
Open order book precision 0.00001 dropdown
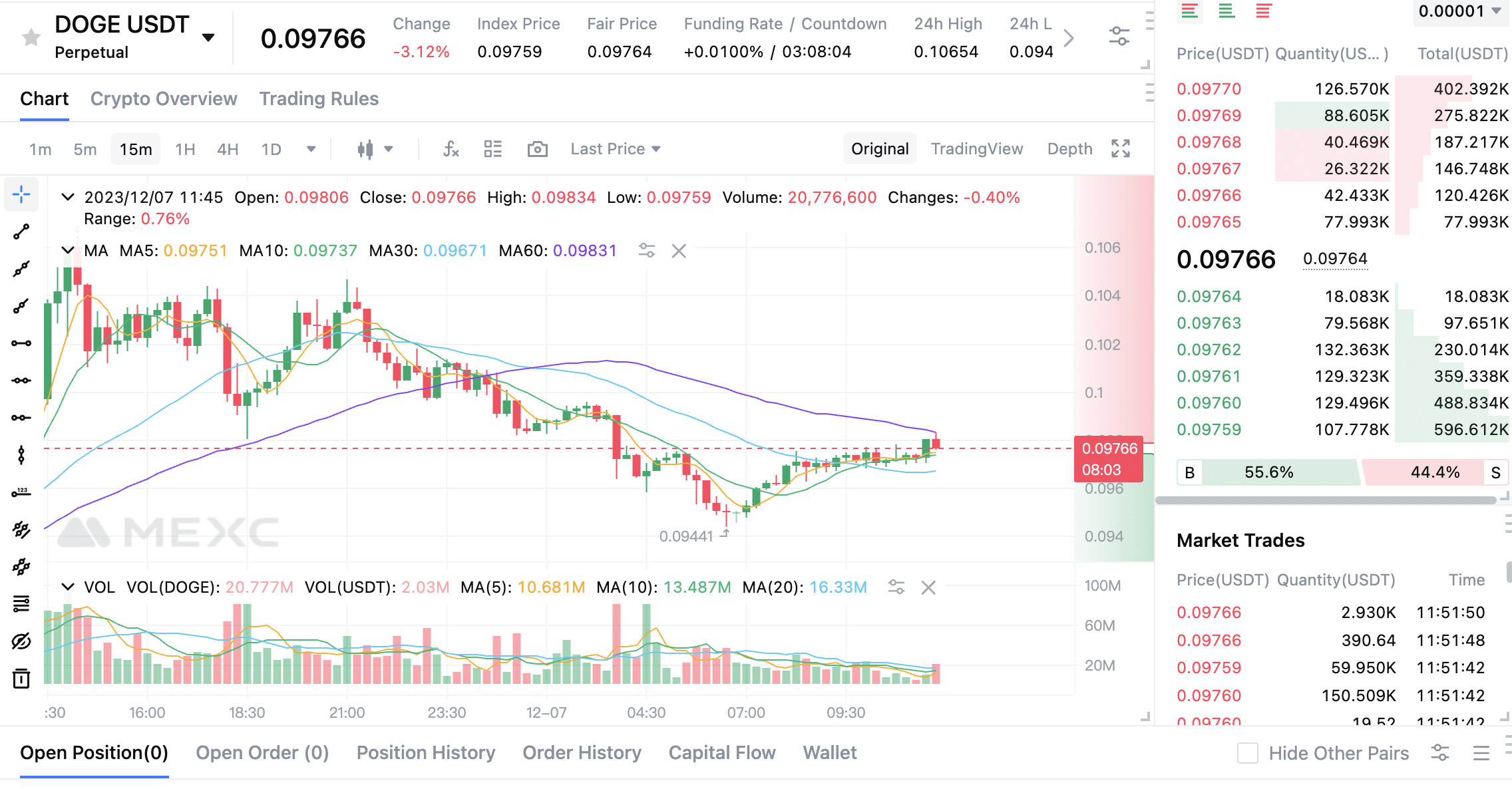pos(1460,11)
